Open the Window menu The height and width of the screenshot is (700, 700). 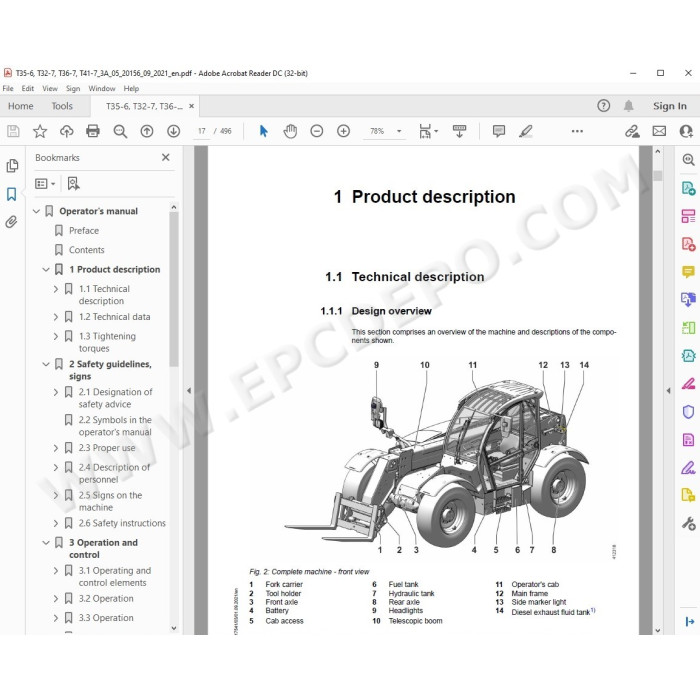(102, 88)
